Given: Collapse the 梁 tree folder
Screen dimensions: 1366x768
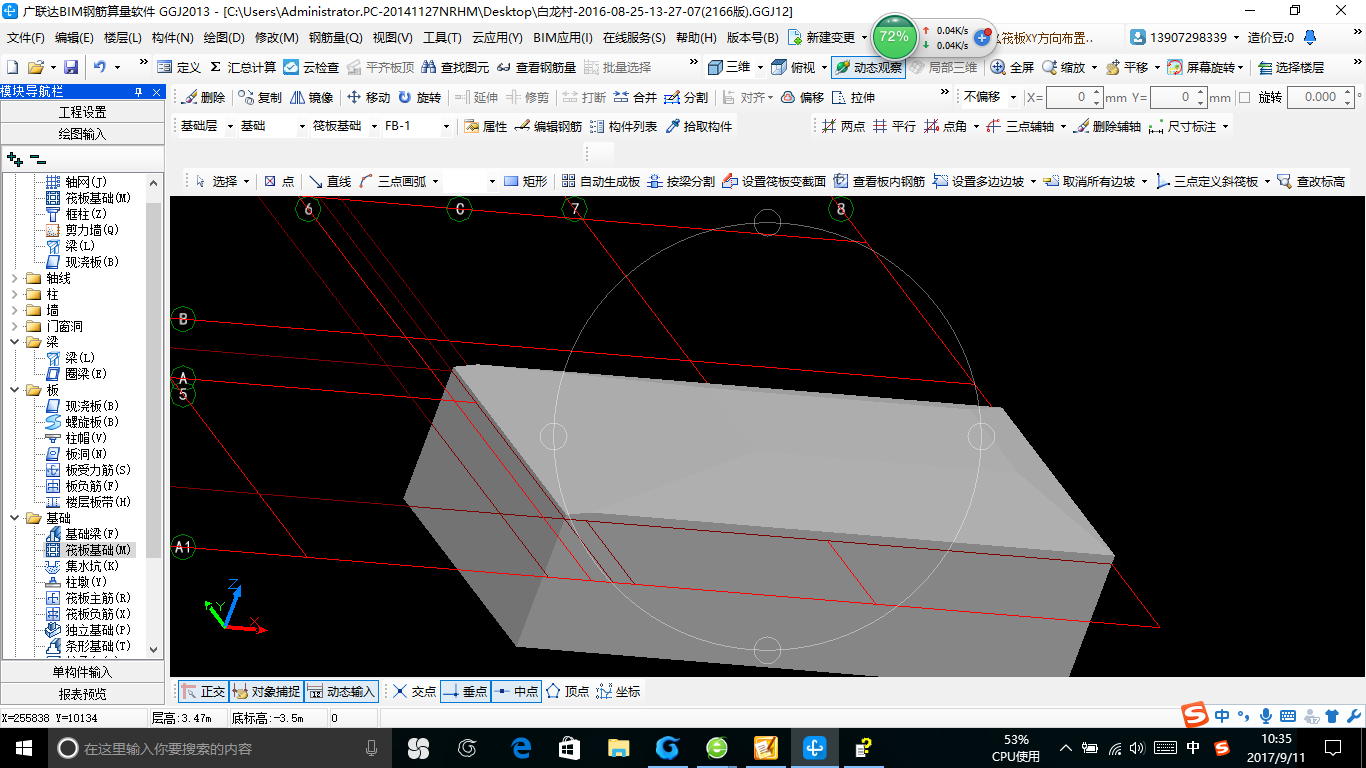Looking at the screenshot, I should tap(14, 342).
